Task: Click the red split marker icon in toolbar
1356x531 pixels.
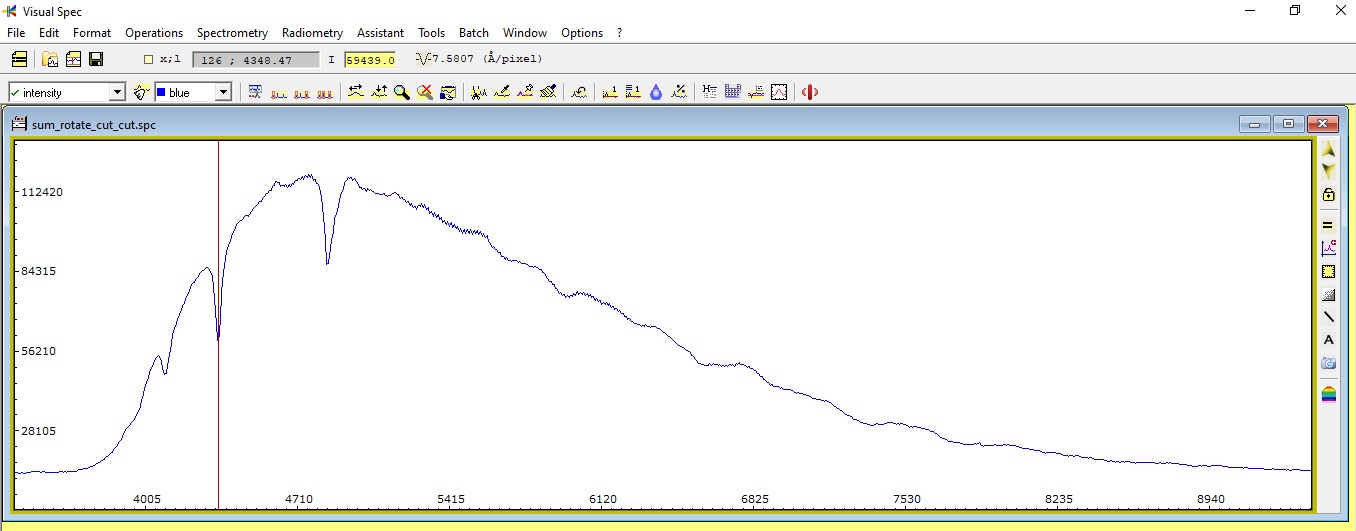Action: 810,92
